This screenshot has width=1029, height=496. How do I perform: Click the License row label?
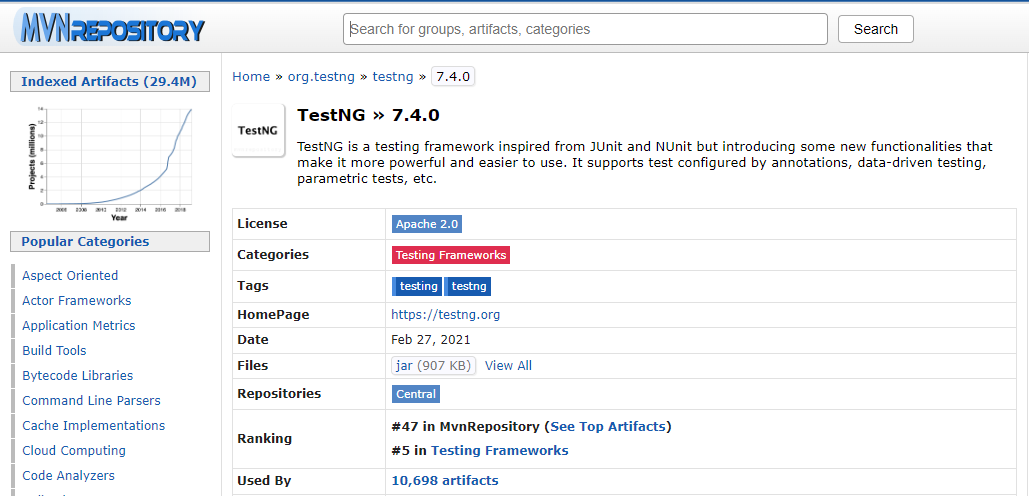click(x=262, y=224)
